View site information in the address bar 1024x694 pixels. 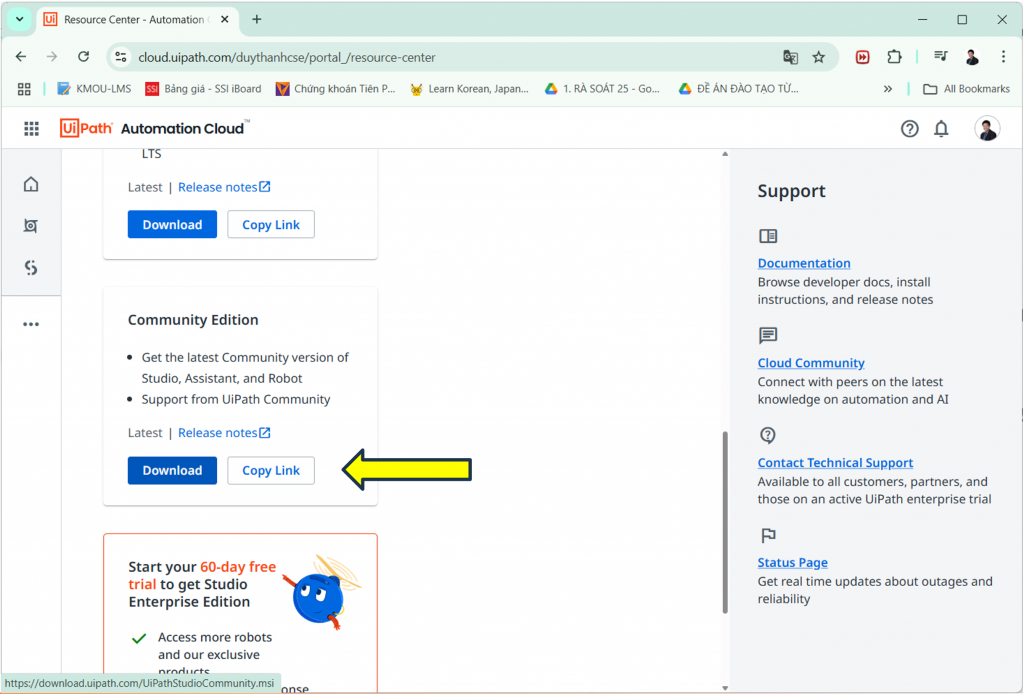(121, 57)
